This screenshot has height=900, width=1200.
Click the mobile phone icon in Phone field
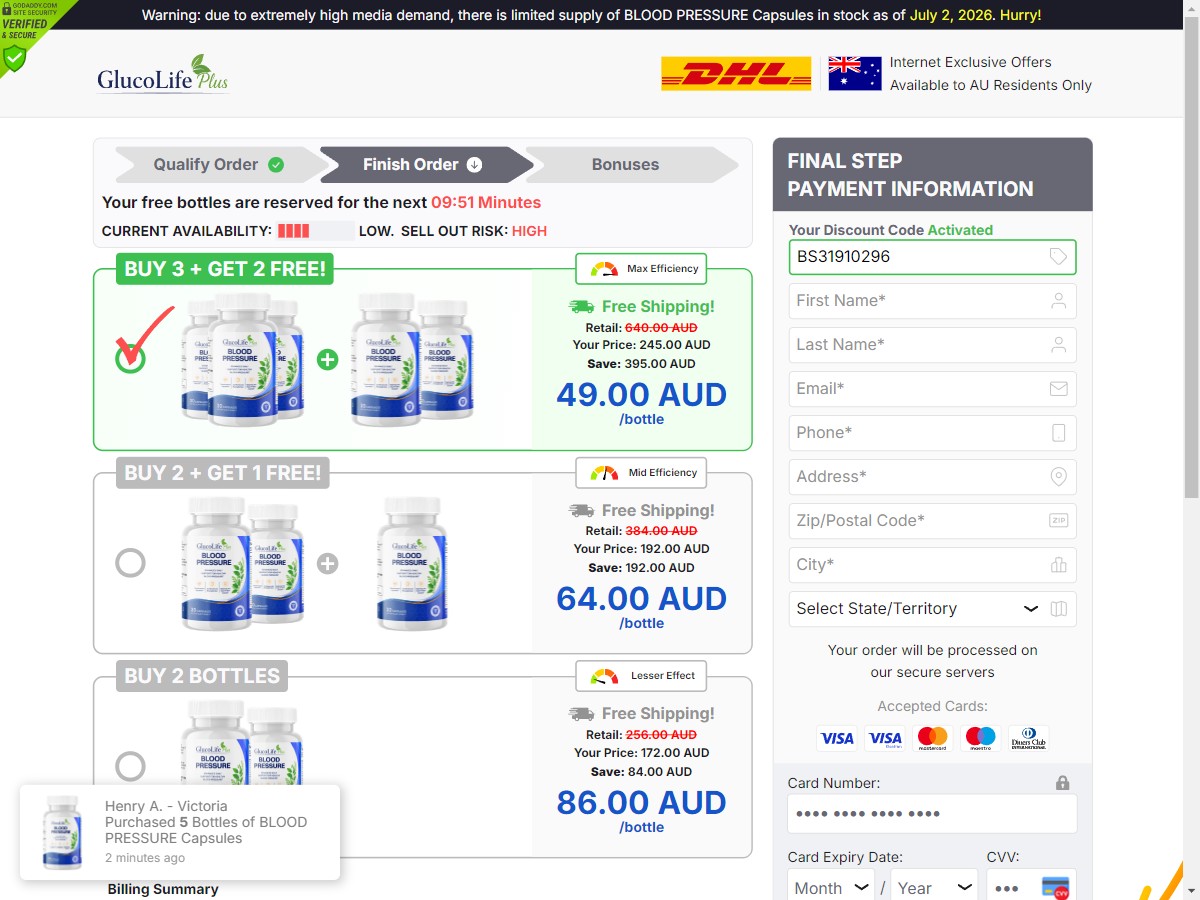(1059, 433)
